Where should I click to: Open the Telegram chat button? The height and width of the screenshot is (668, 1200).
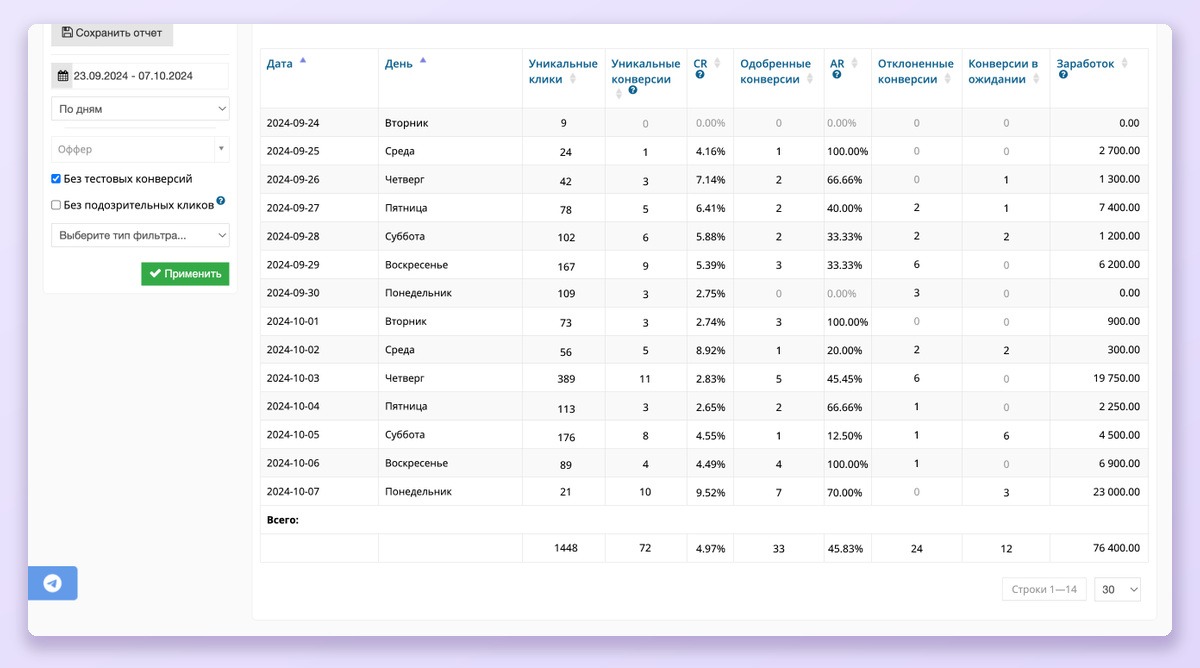click(52, 583)
